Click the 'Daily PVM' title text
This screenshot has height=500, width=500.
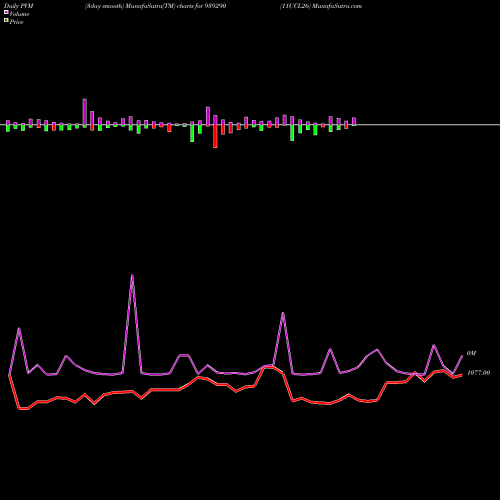[x=19, y=6]
